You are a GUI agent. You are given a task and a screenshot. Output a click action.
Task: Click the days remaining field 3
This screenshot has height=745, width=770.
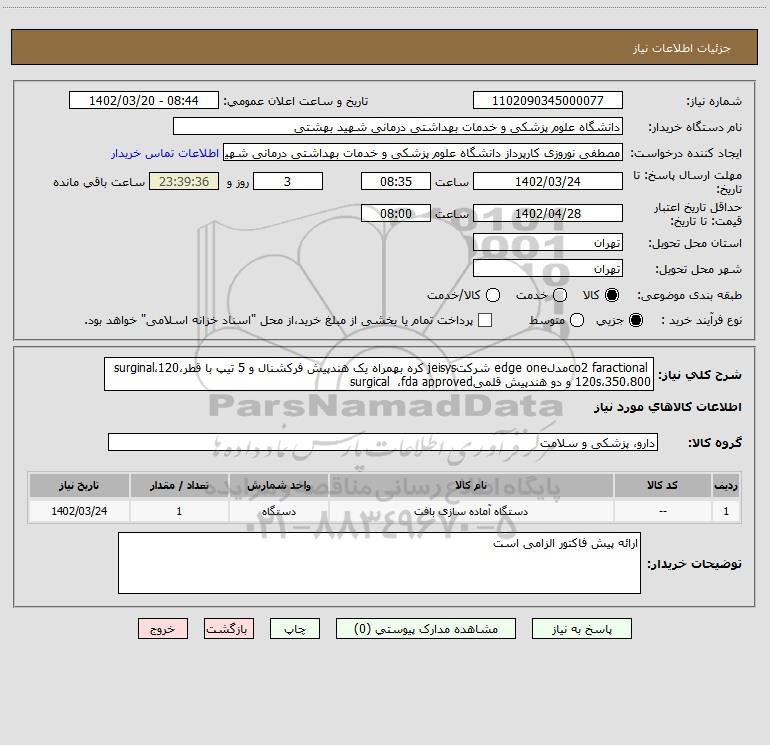(x=288, y=181)
